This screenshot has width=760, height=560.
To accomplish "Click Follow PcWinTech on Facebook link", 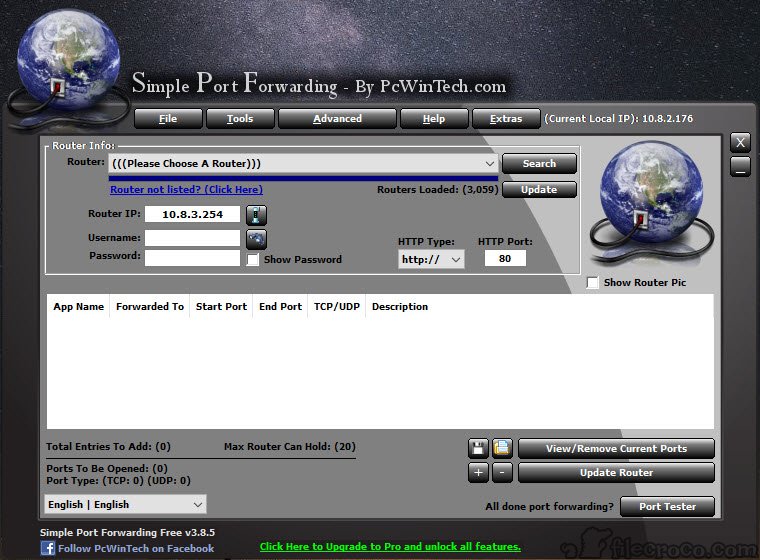I will (136, 548).
